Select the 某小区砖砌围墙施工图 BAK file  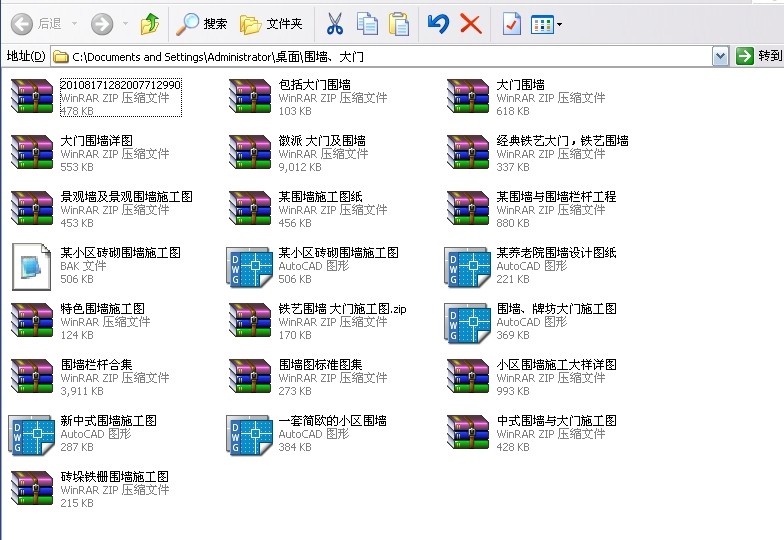120,253
